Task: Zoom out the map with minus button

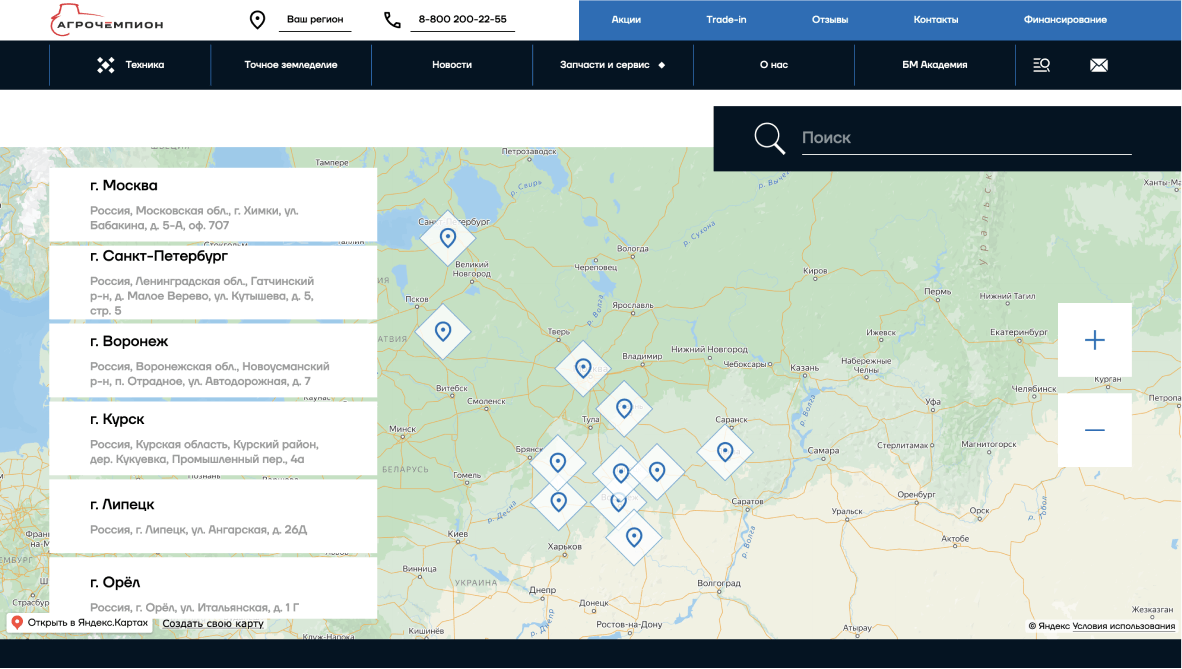Action: click(x=1094, y=430)
